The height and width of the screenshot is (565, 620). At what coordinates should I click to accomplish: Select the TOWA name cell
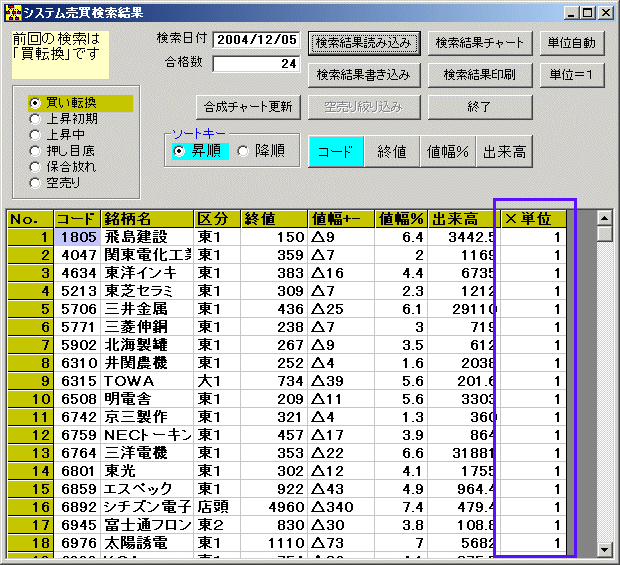click(x=147, y=381)
